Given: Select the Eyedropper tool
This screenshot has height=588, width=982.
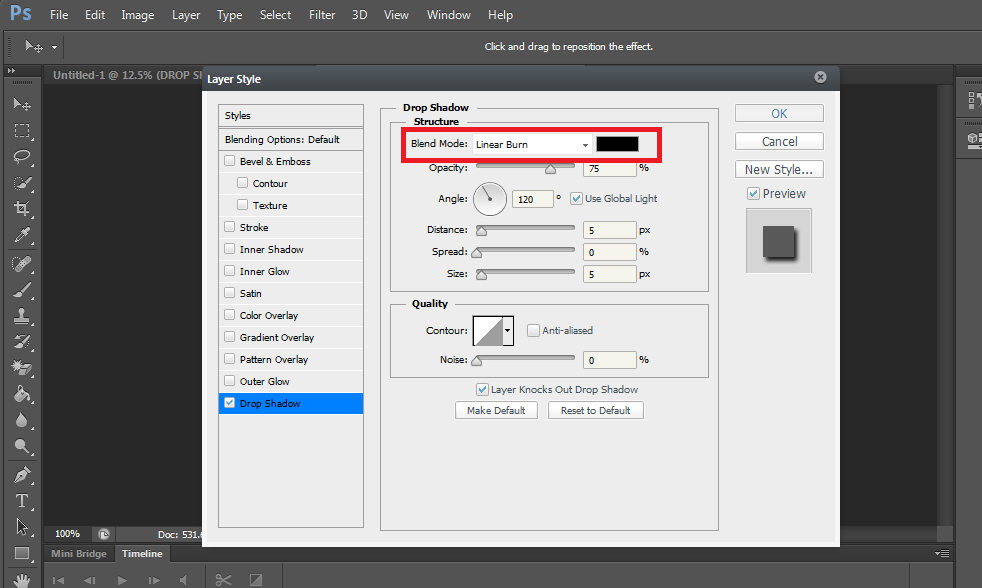Looking at the screenshot, I should click(x=22, y=235).
